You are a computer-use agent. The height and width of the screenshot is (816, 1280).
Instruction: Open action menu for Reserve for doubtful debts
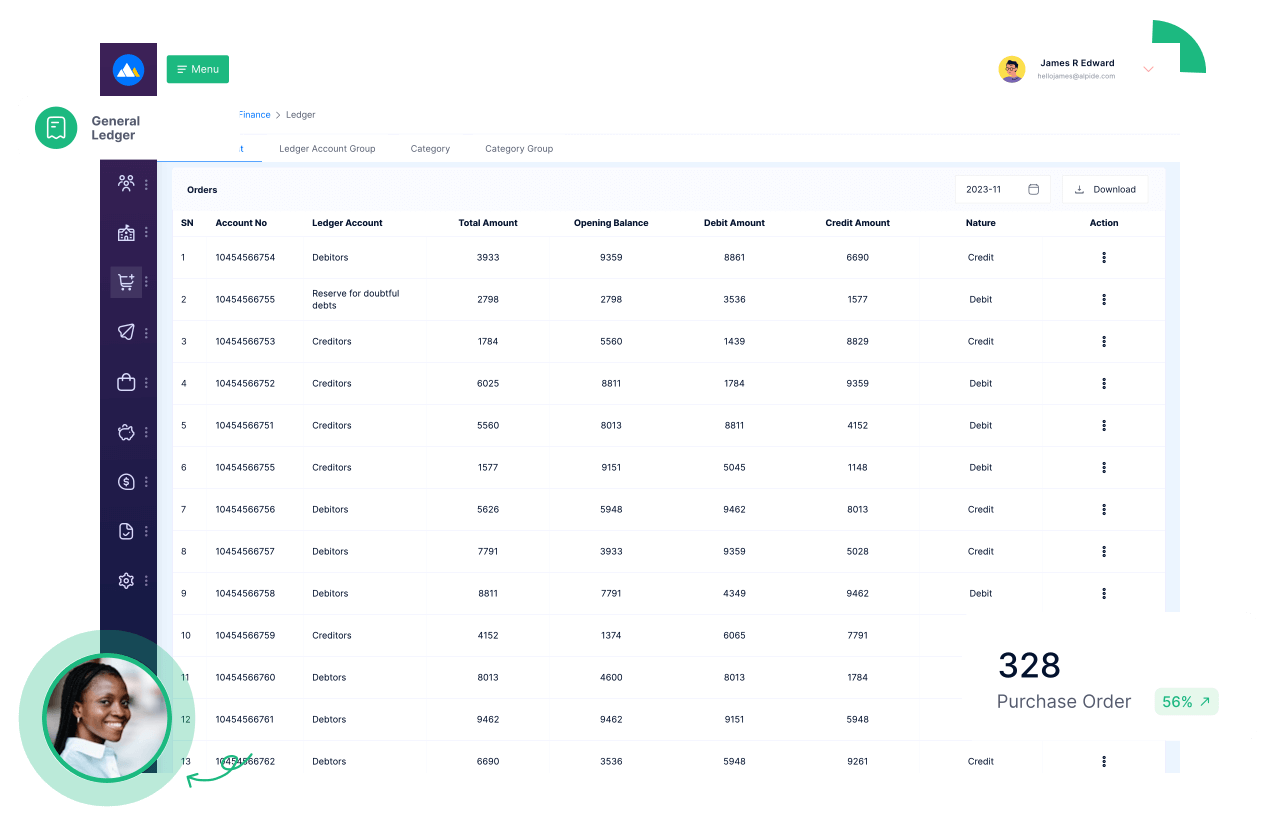1104,299
